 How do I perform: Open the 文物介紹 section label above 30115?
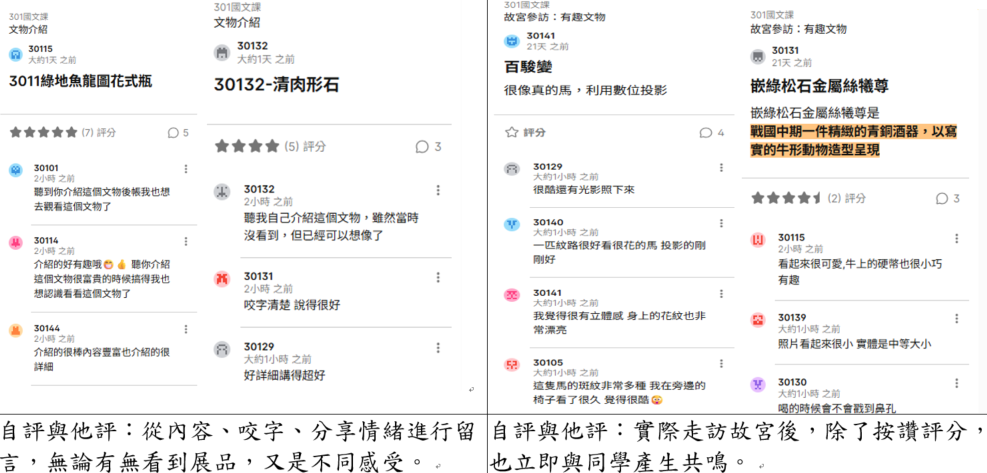pos(28,29)
